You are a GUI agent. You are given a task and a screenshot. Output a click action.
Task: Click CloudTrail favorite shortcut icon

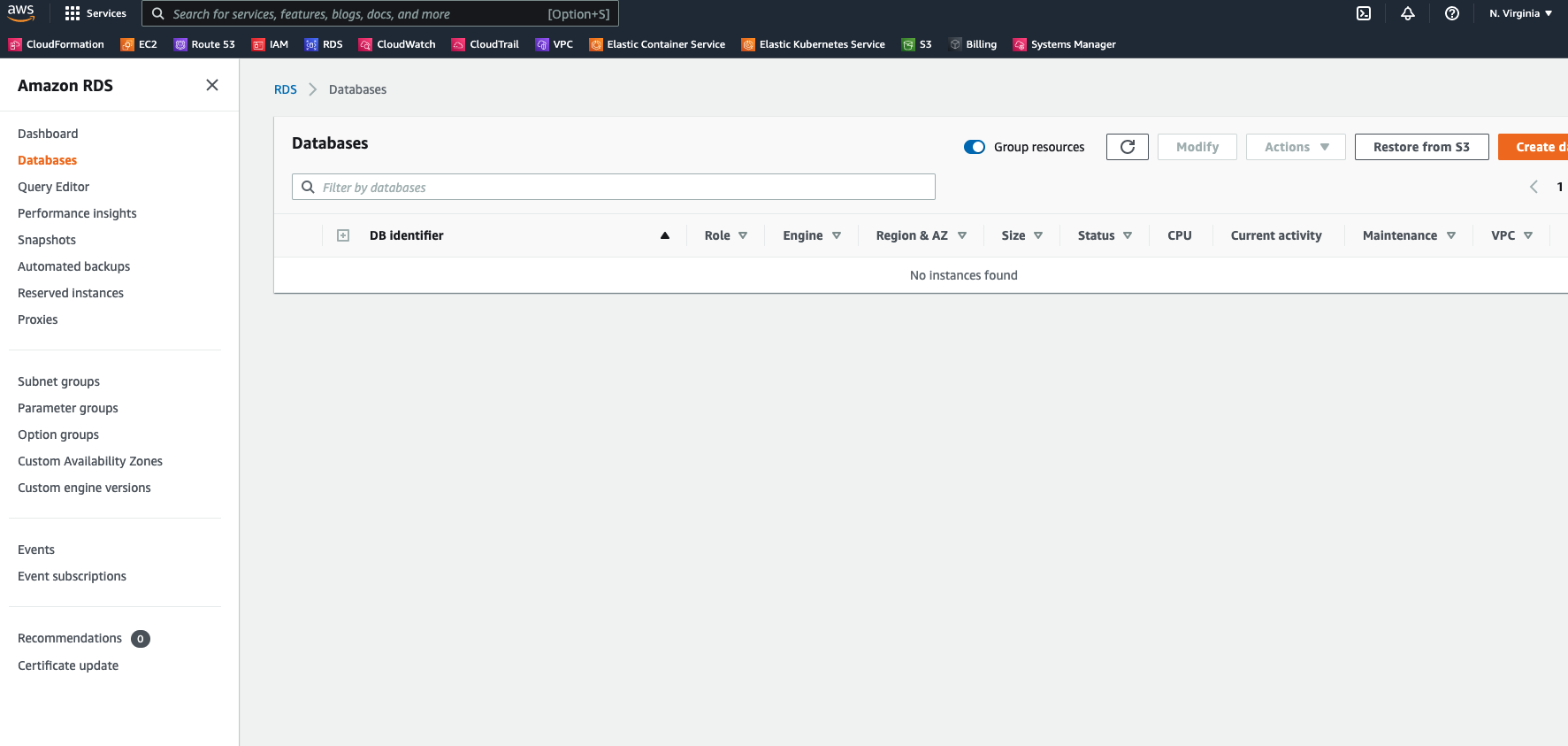pyautogui.click(x=458, y=44)
